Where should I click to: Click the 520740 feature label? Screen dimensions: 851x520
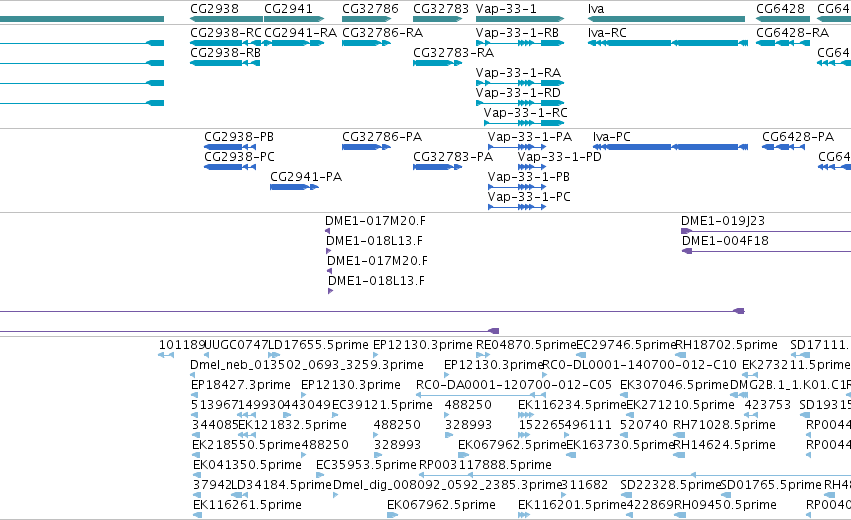pos(644,425)
